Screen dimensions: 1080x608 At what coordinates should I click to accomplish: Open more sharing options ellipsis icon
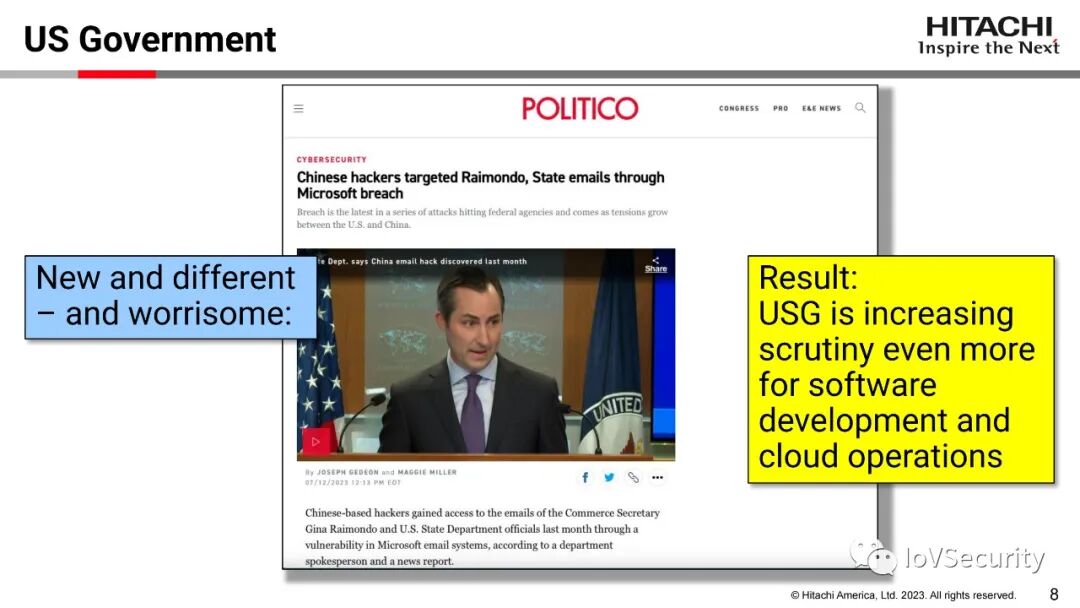coord(658,477)
